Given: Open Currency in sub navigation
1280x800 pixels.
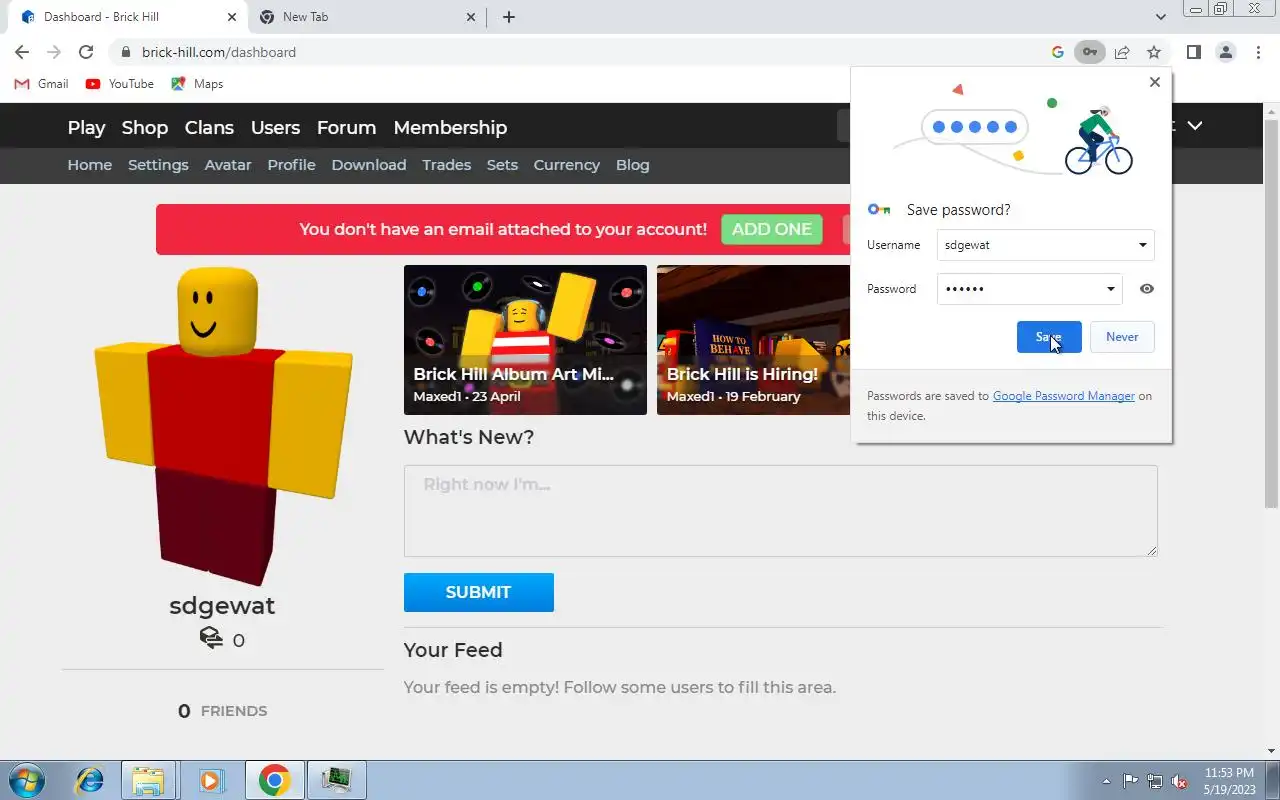Looking at the screenshot, I should [566, 165].
